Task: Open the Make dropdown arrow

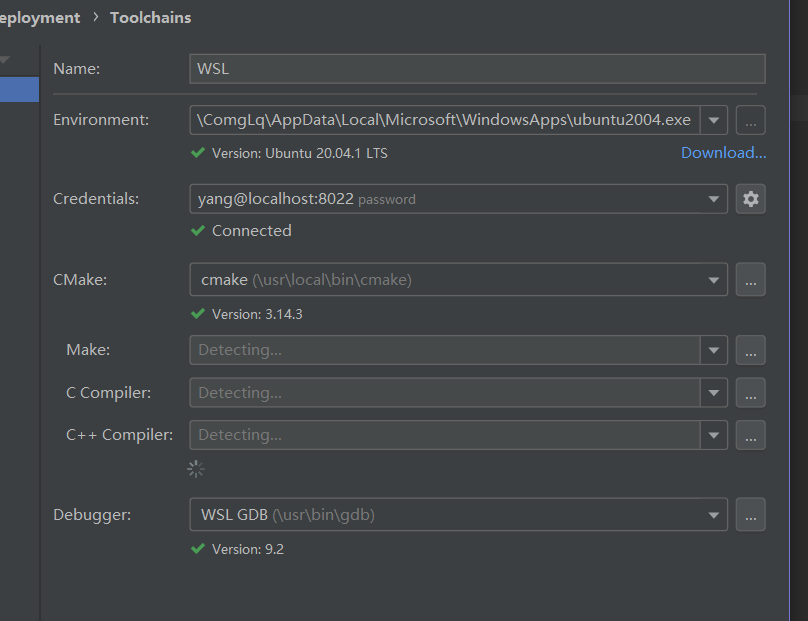Action: coord(714,350)
